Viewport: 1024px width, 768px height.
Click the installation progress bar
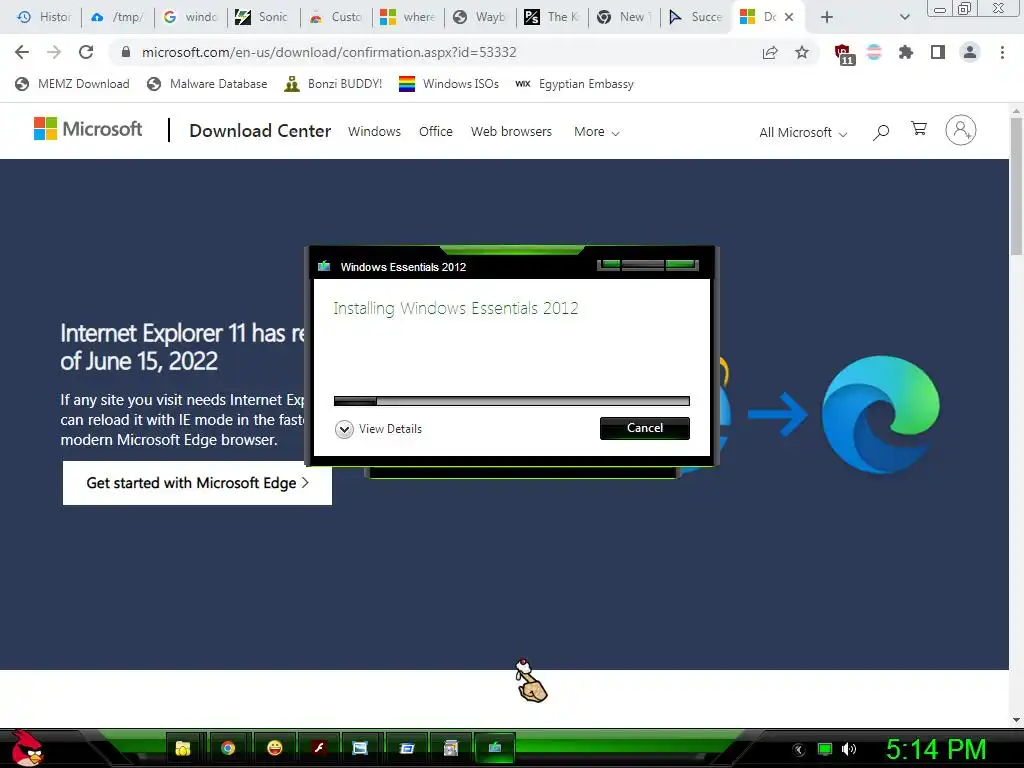pyautogui.click(x=511, y=401)
